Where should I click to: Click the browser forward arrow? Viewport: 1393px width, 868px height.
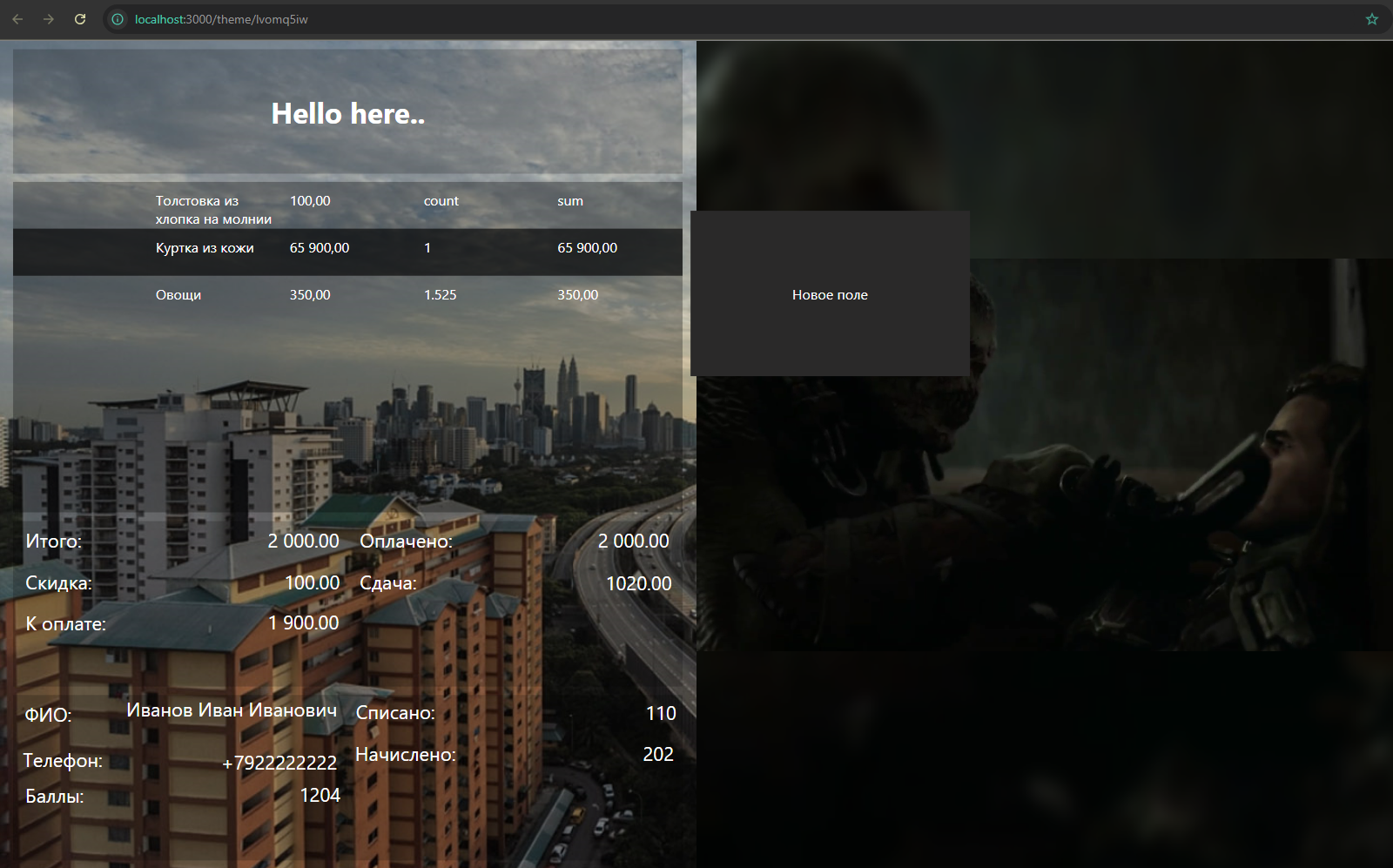49,19
